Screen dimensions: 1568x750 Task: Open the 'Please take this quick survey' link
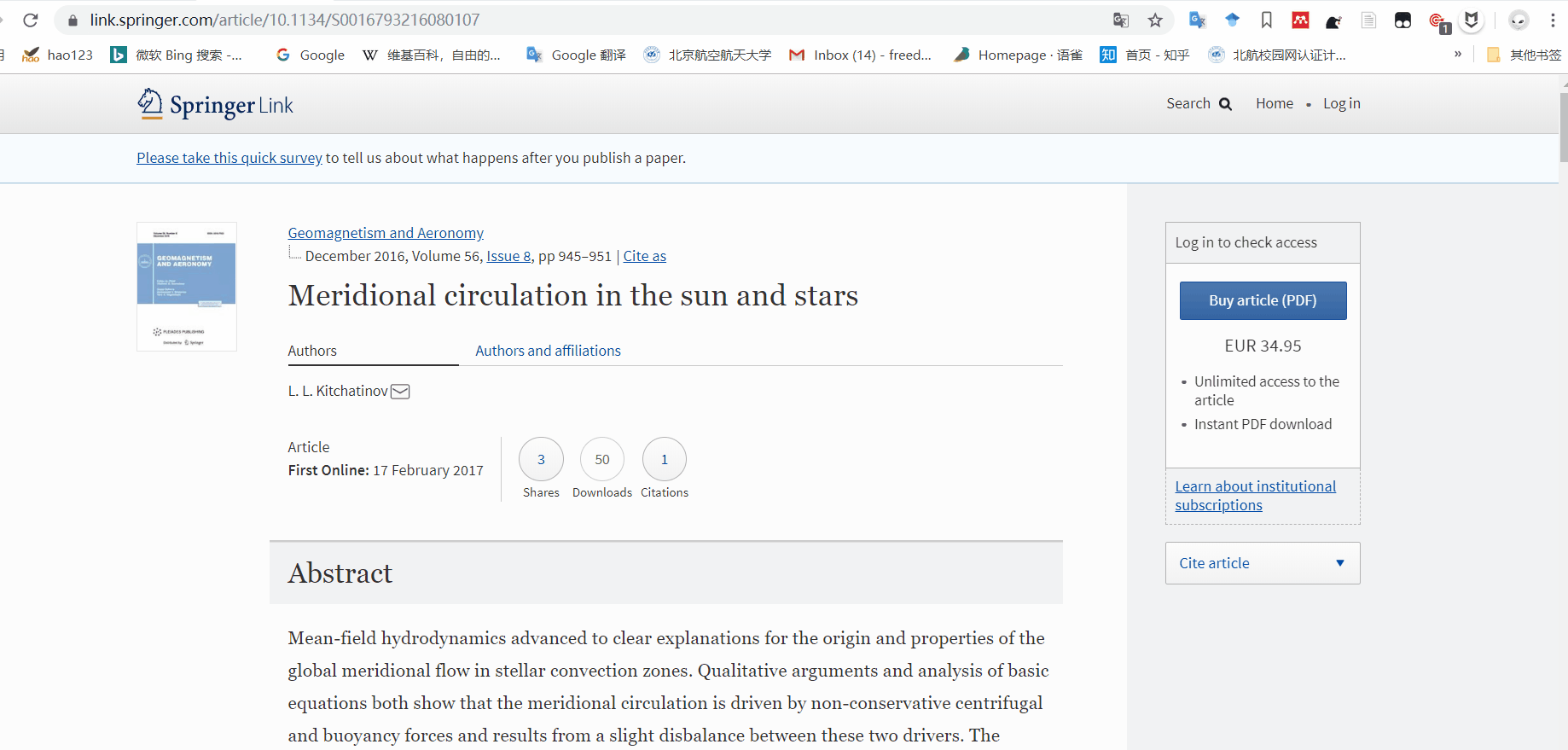[229, 158]
